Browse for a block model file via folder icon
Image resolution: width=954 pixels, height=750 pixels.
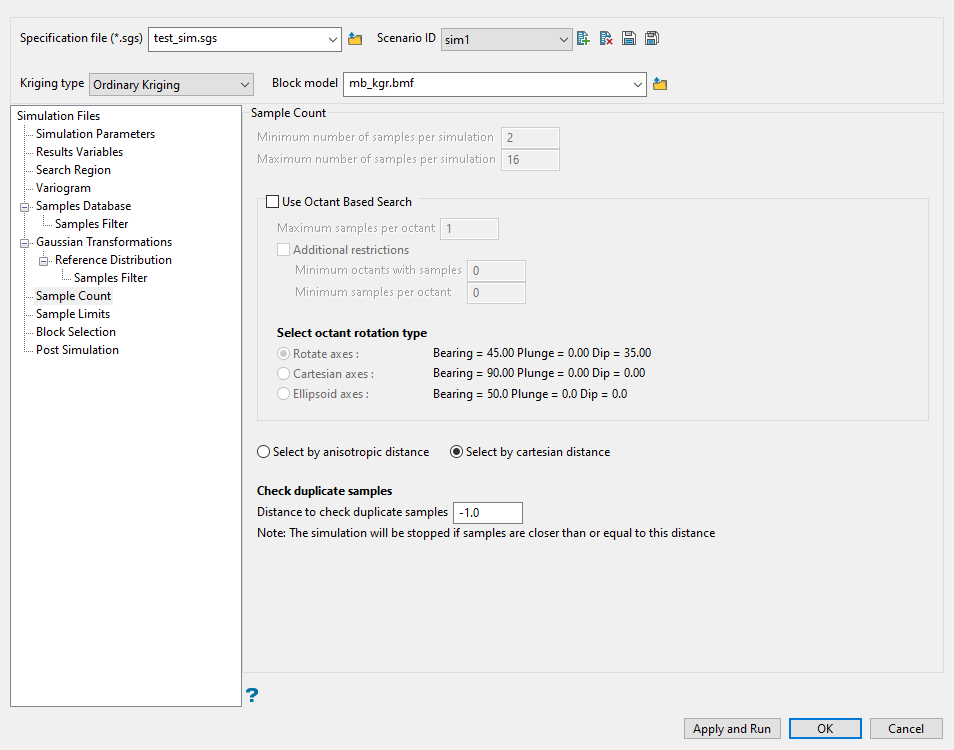660,84
